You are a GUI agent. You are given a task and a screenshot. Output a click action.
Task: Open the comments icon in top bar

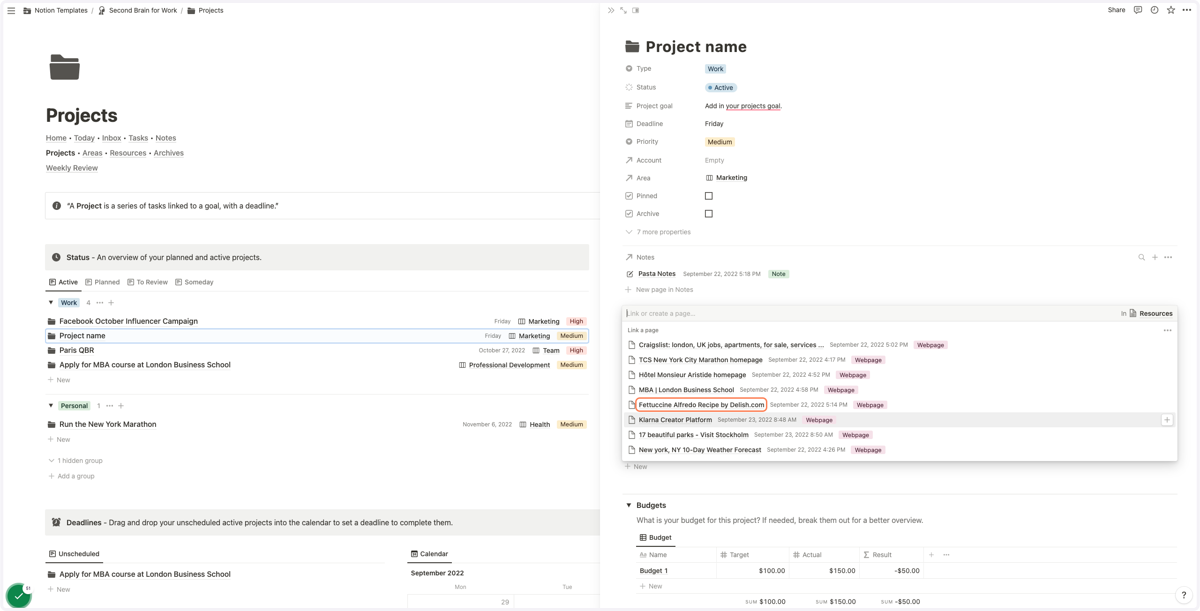point(1138,10)
